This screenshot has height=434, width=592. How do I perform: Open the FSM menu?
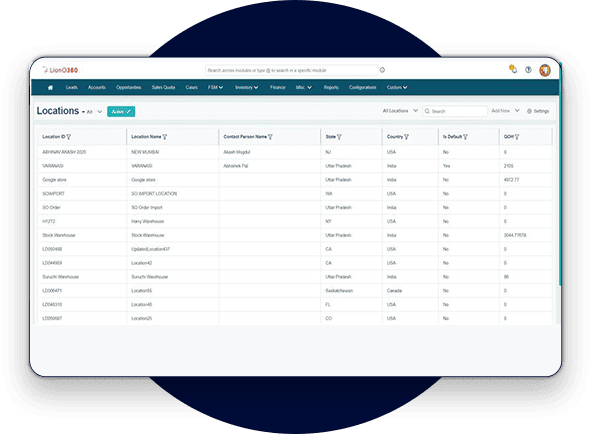pyautogui.click(x=215, y=88)
